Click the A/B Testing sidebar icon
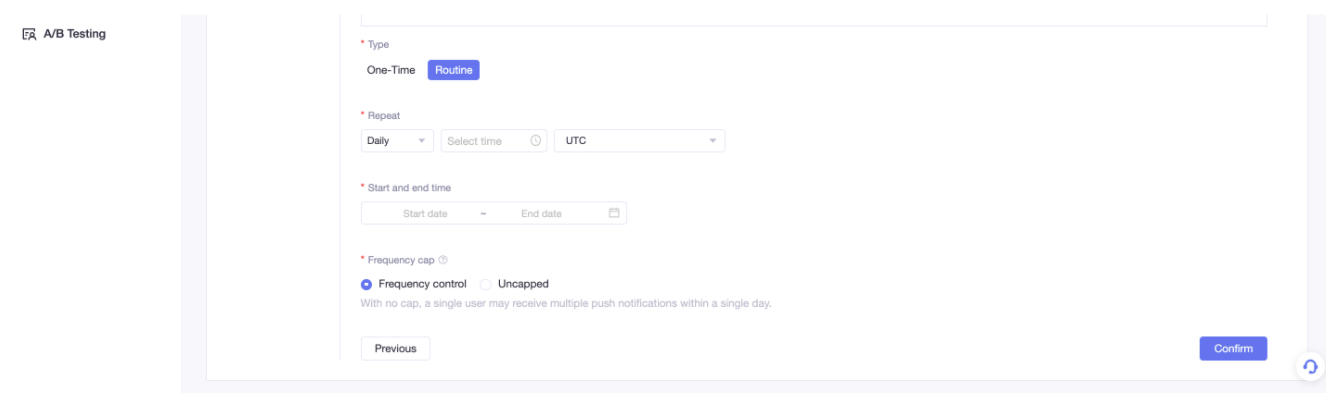Image resolution: width=1326 pixels, height=393 pixels. [x=28, y=35]
